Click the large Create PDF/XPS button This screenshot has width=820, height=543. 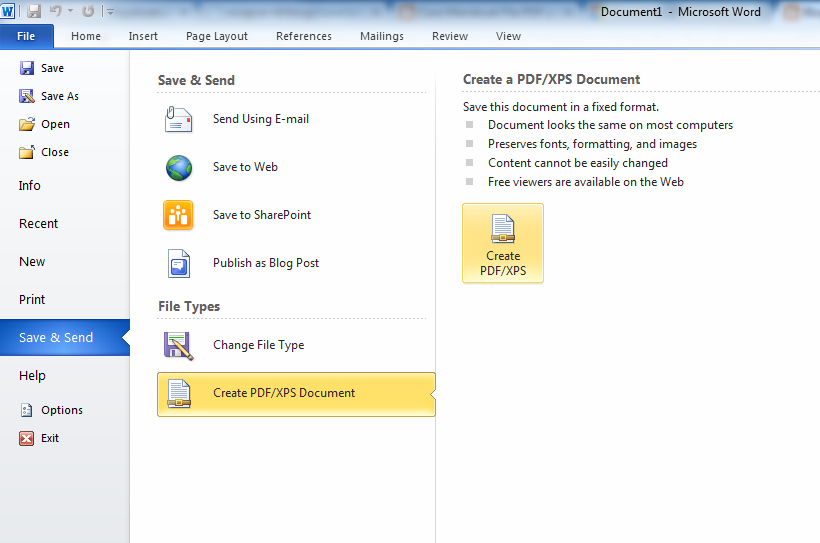pos(503,243)
